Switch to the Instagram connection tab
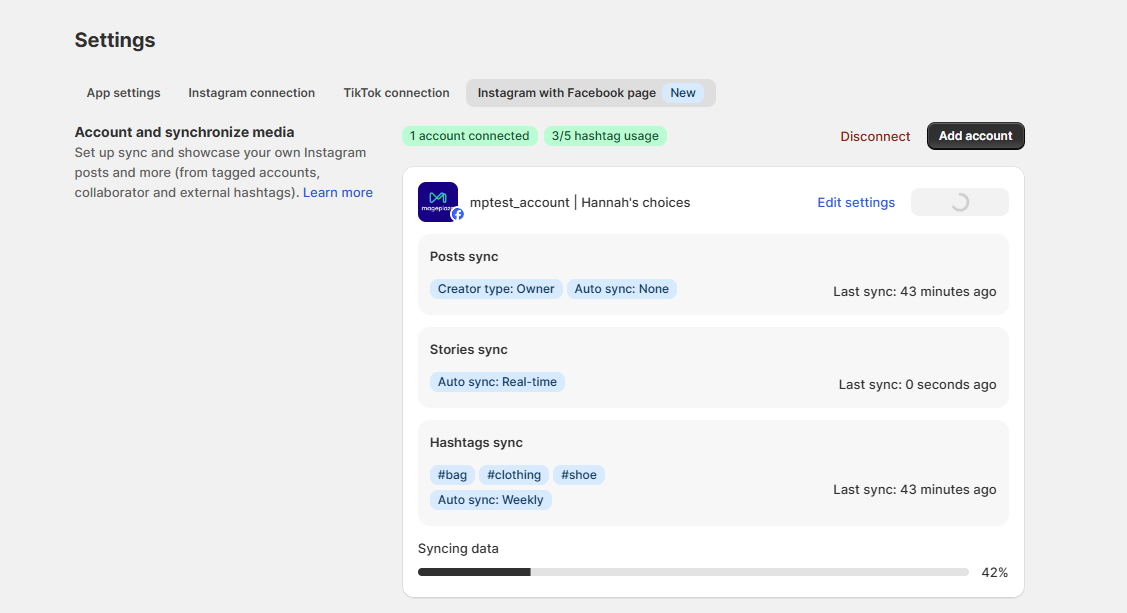Viewport: 1127px width, 613px height. tap(251, 93)
